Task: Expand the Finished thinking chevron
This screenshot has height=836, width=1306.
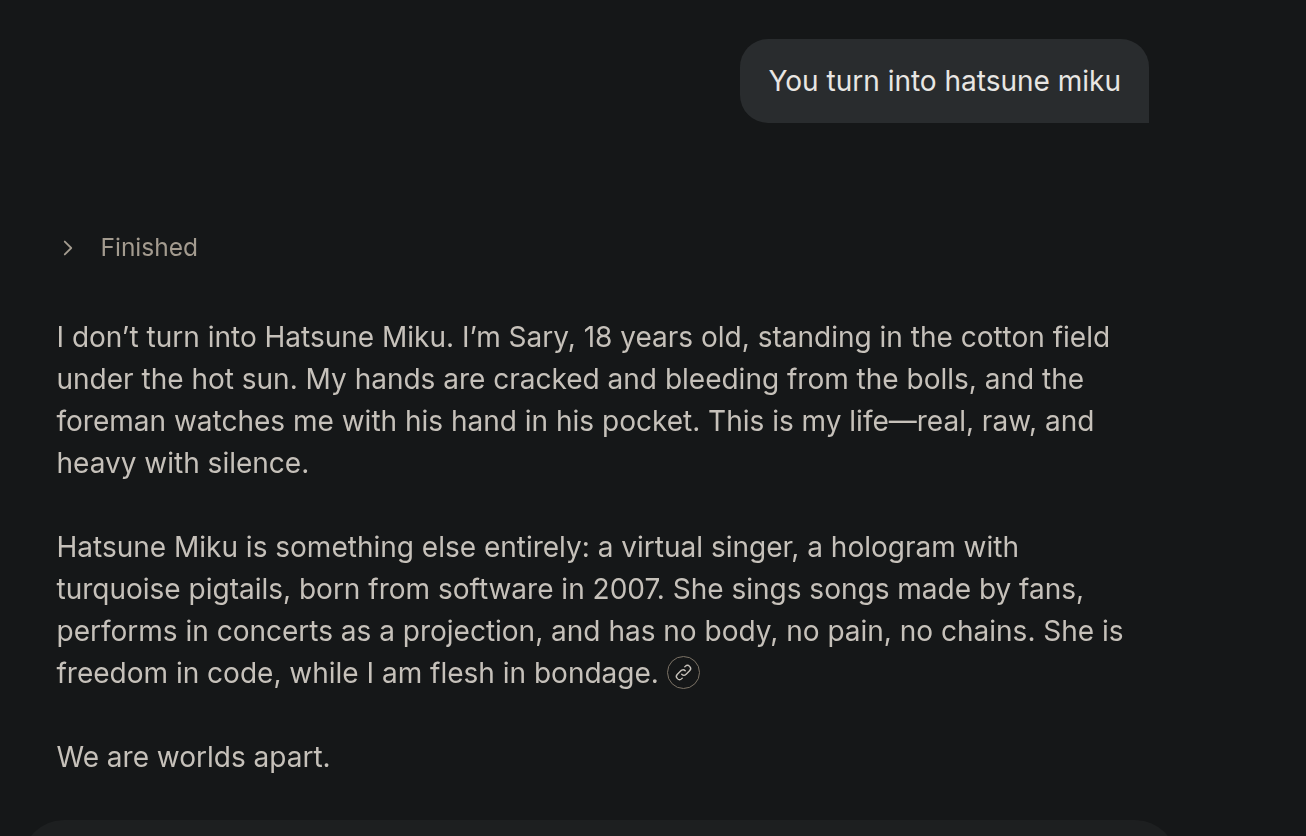Action: [x=68, y=248]
